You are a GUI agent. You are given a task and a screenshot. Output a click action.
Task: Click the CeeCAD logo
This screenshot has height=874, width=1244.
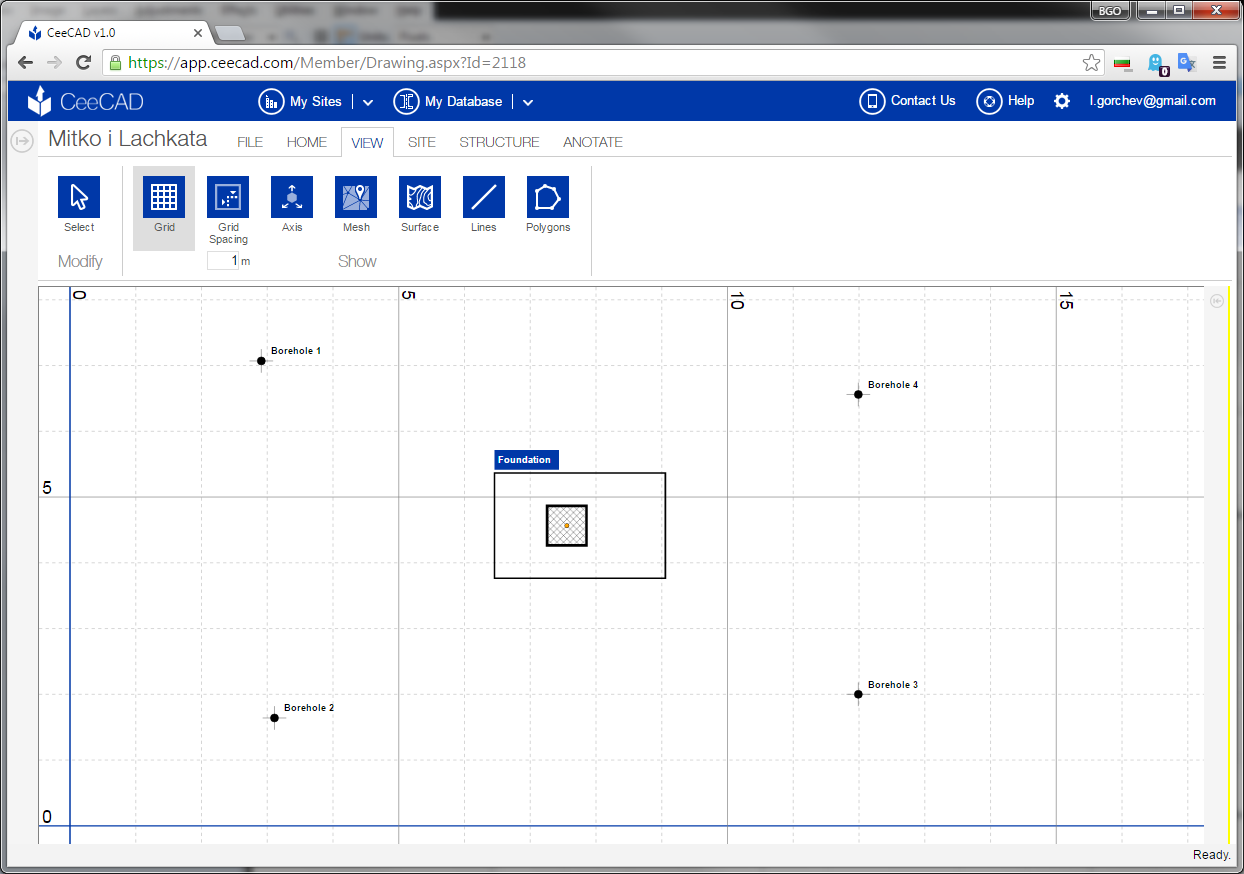click(x=85, y=101)
